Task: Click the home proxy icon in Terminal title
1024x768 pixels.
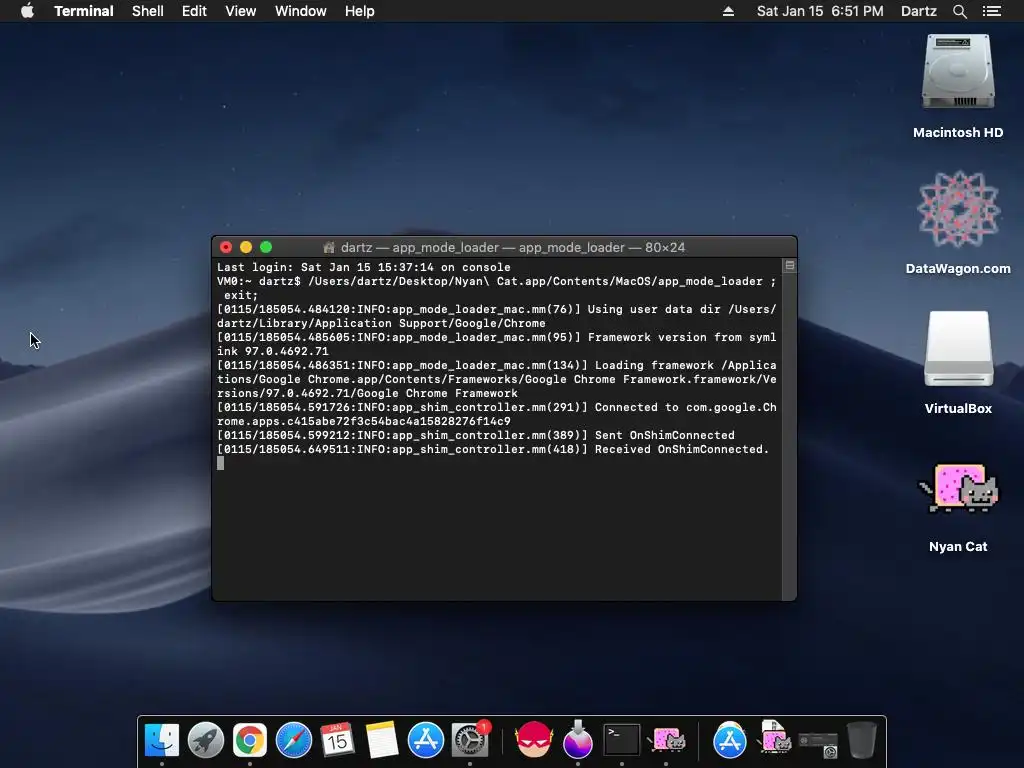Action: click(x=329, y=248)
